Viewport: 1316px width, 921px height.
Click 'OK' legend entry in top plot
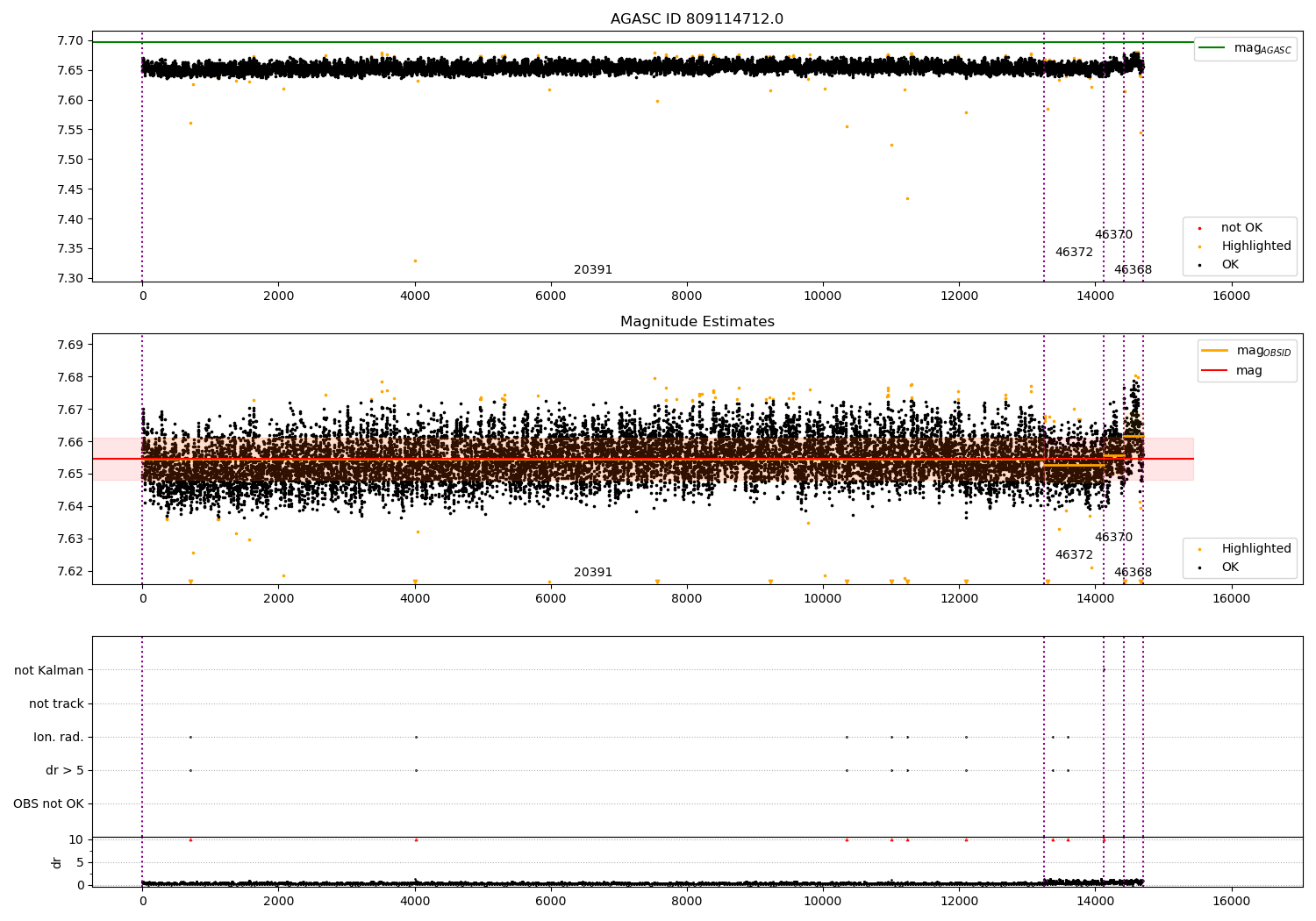1229,265
